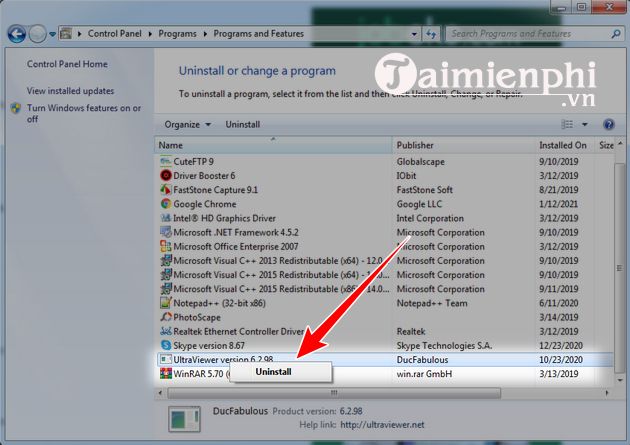
Task: Open the Organize dropdown menu
Action: coord(188,125)
